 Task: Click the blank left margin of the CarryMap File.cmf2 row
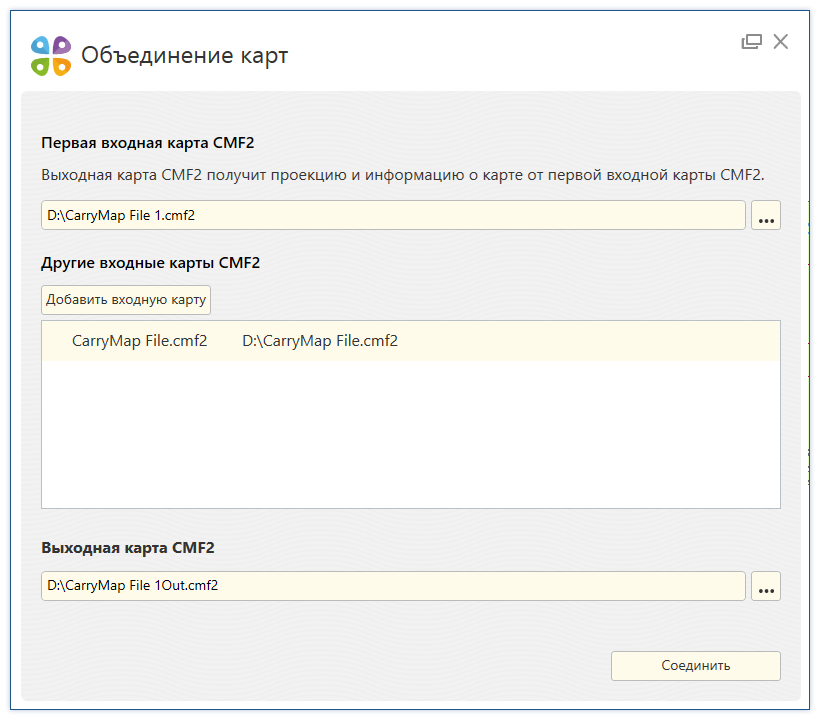pos(56,341)
